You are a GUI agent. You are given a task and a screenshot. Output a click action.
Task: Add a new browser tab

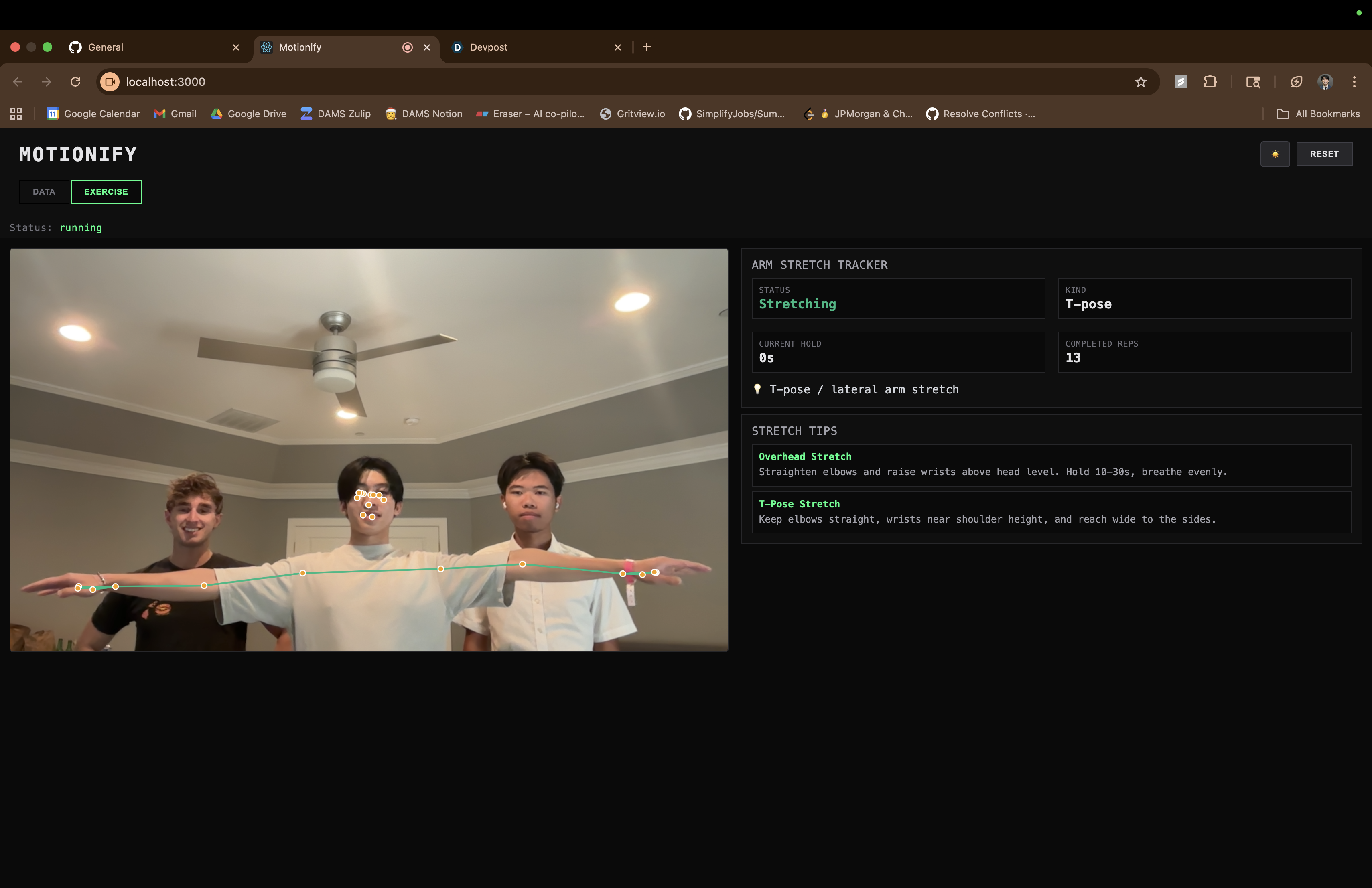point(647,47)
